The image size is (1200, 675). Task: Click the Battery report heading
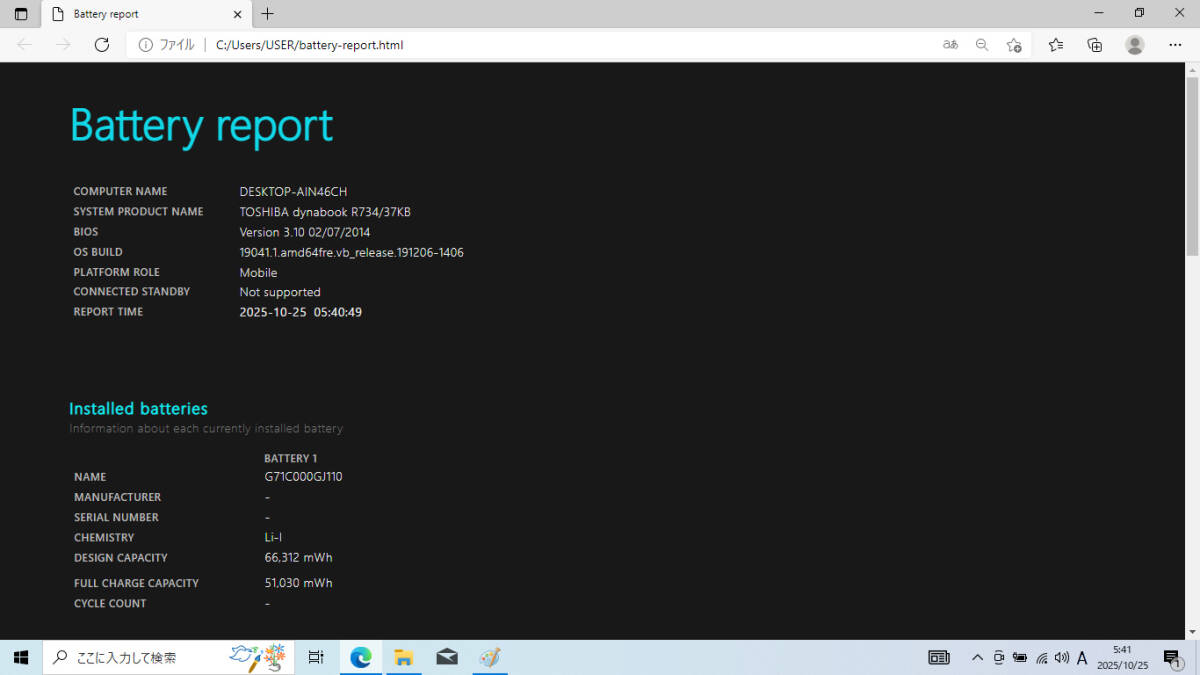201,126
